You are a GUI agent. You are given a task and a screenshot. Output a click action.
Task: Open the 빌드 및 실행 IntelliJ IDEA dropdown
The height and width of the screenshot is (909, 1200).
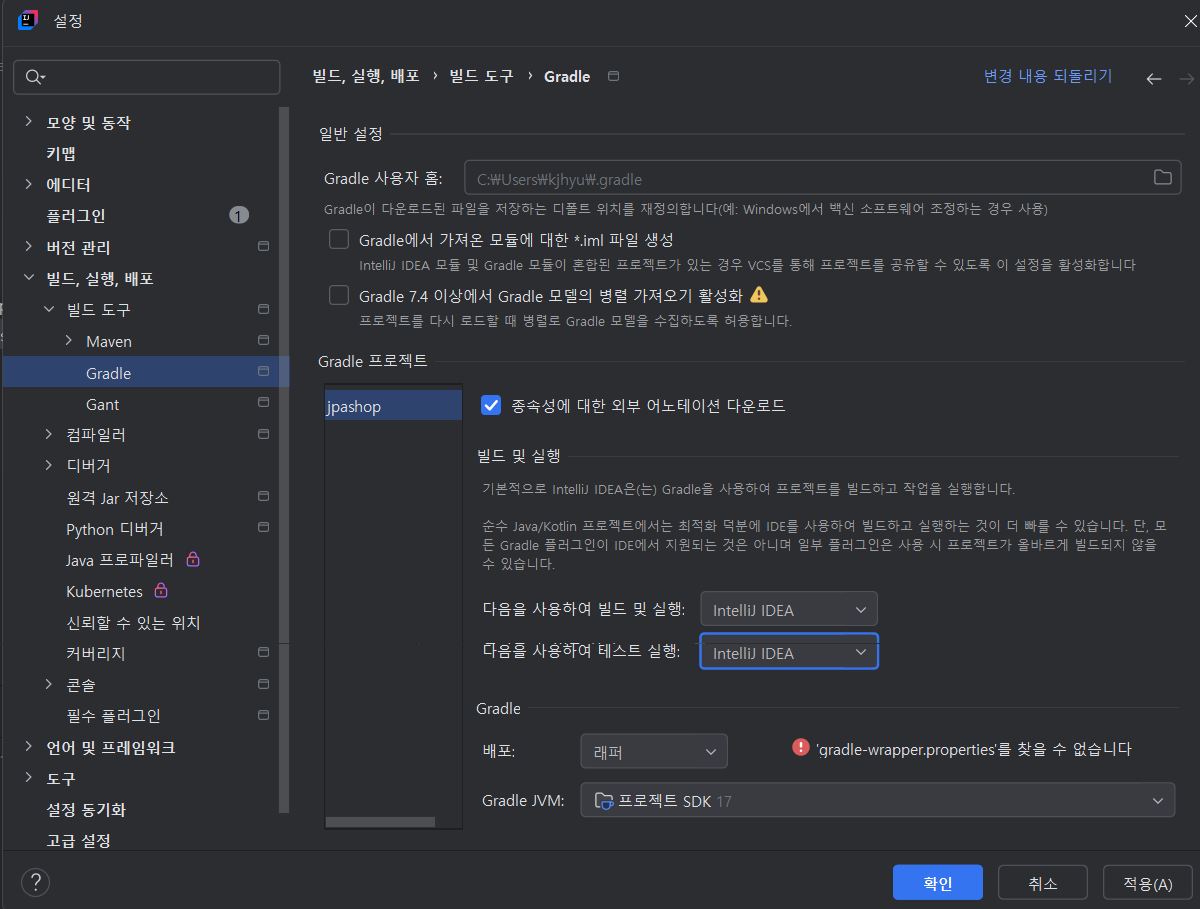tap(789, 609)
